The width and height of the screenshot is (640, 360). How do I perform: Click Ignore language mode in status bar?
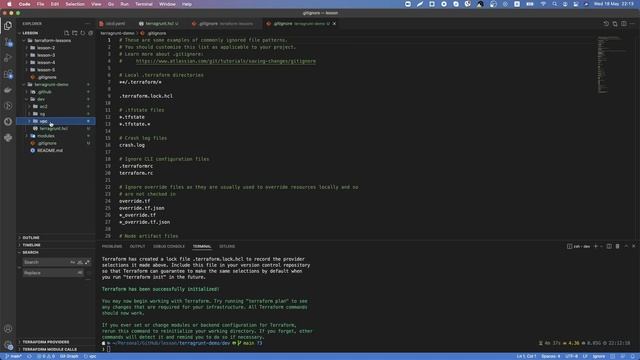[599, 356]
